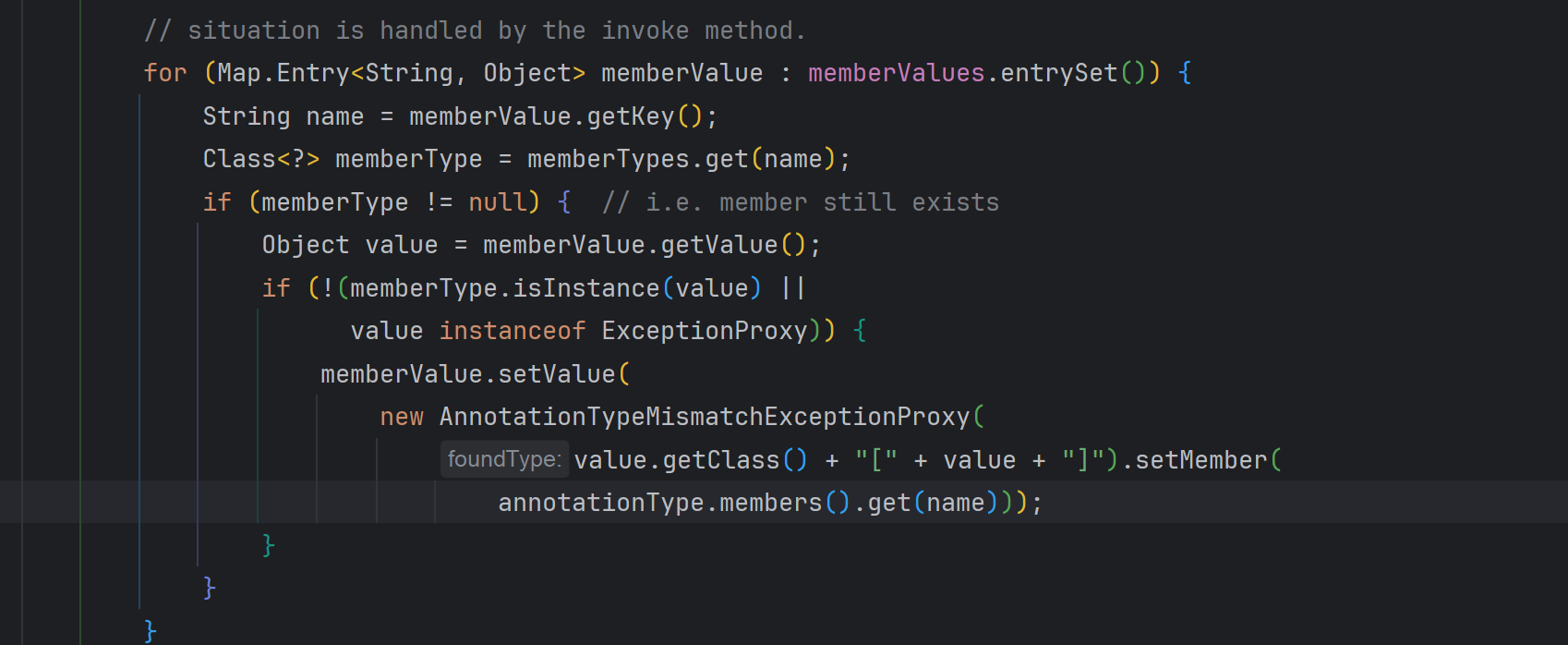Click the setMember method call
1568x645 pixels.
click(1200, 460)
